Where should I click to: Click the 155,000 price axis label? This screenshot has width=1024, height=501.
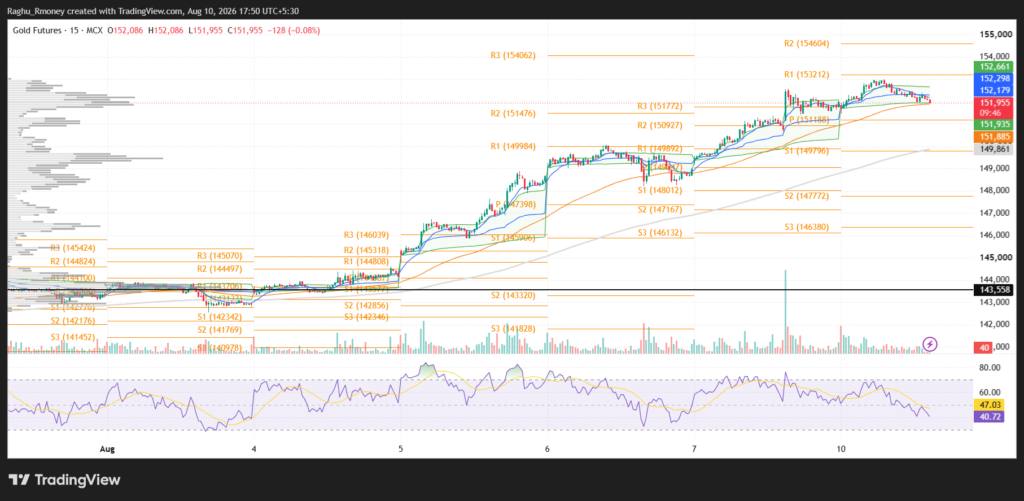[x=995, y=34]
